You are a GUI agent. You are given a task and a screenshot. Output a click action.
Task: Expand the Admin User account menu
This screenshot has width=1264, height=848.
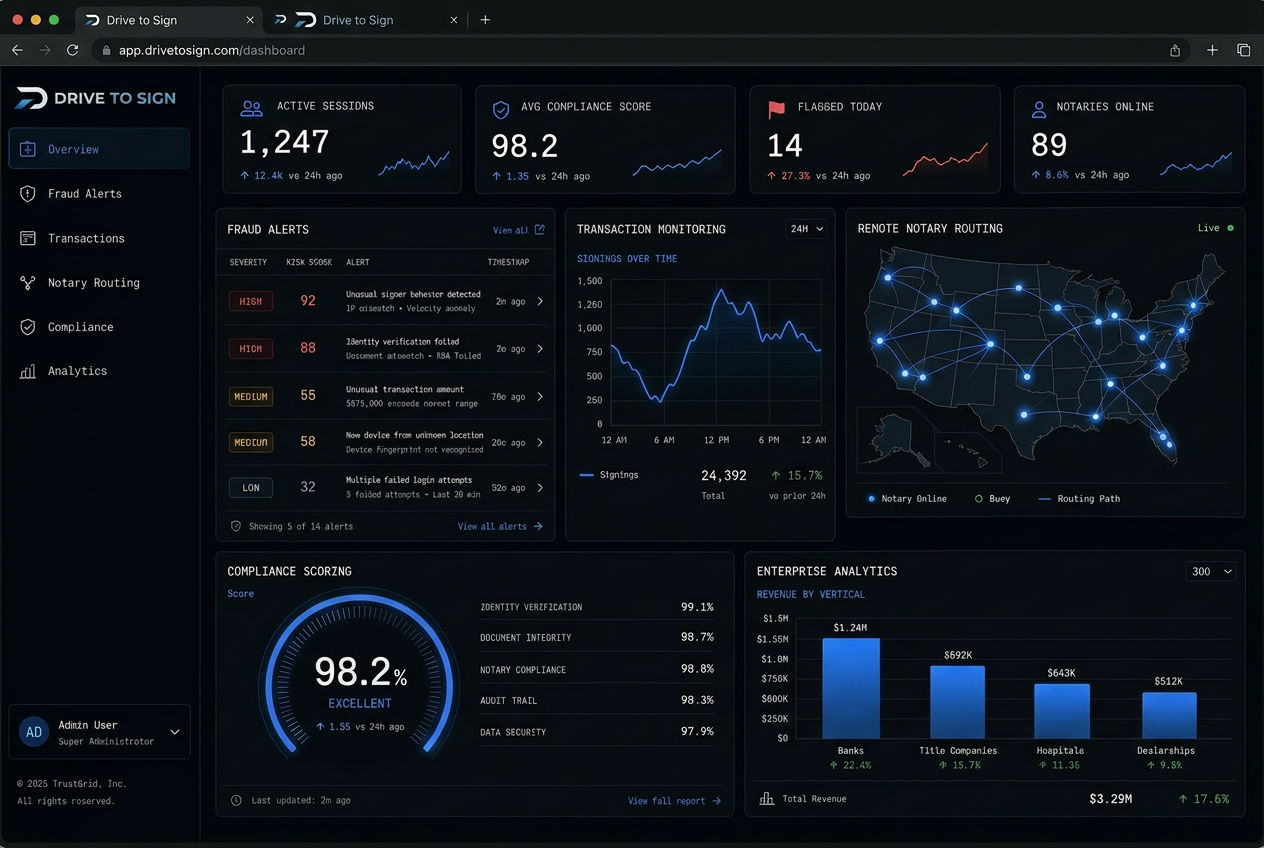[x=175, y=732]
